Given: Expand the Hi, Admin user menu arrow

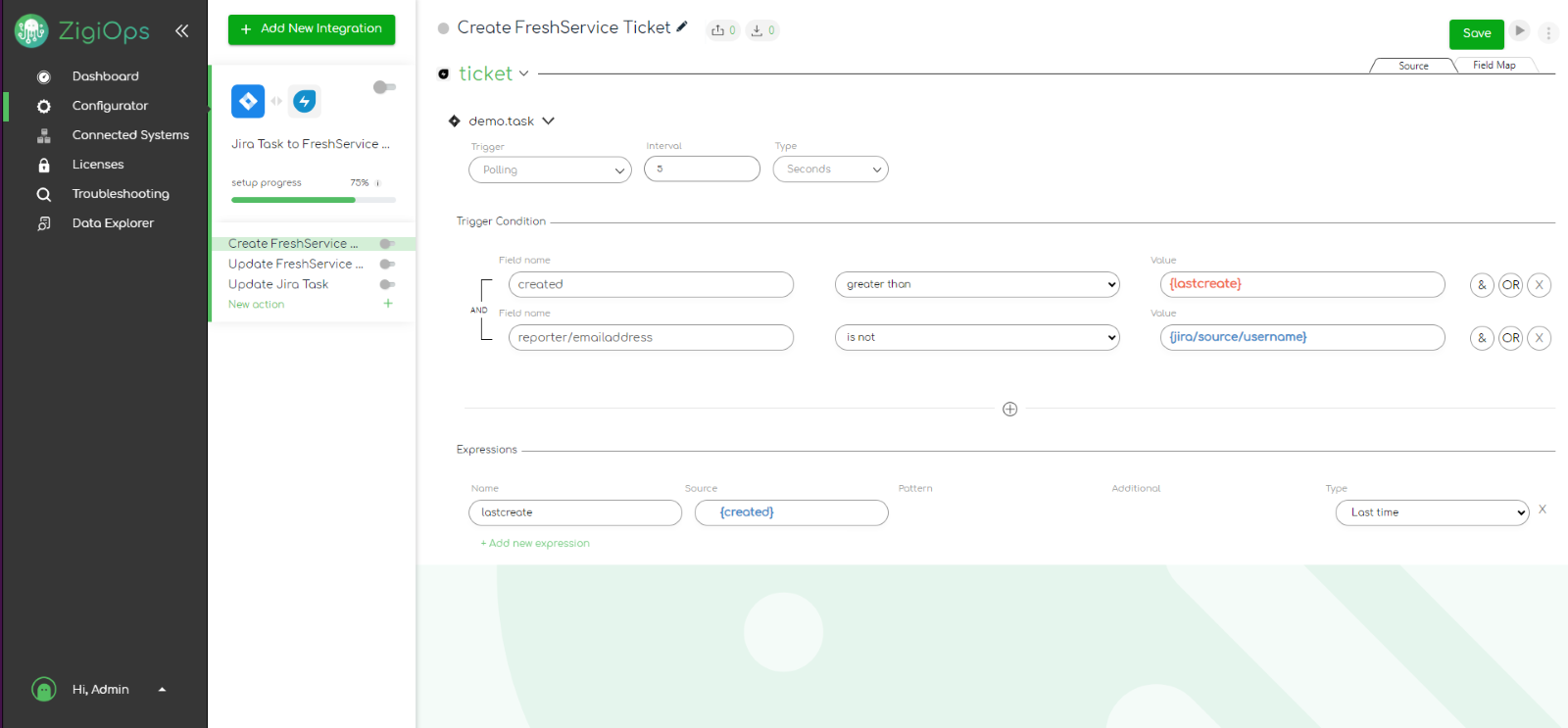Looking at the screenshot, I should tap(162, 690).
